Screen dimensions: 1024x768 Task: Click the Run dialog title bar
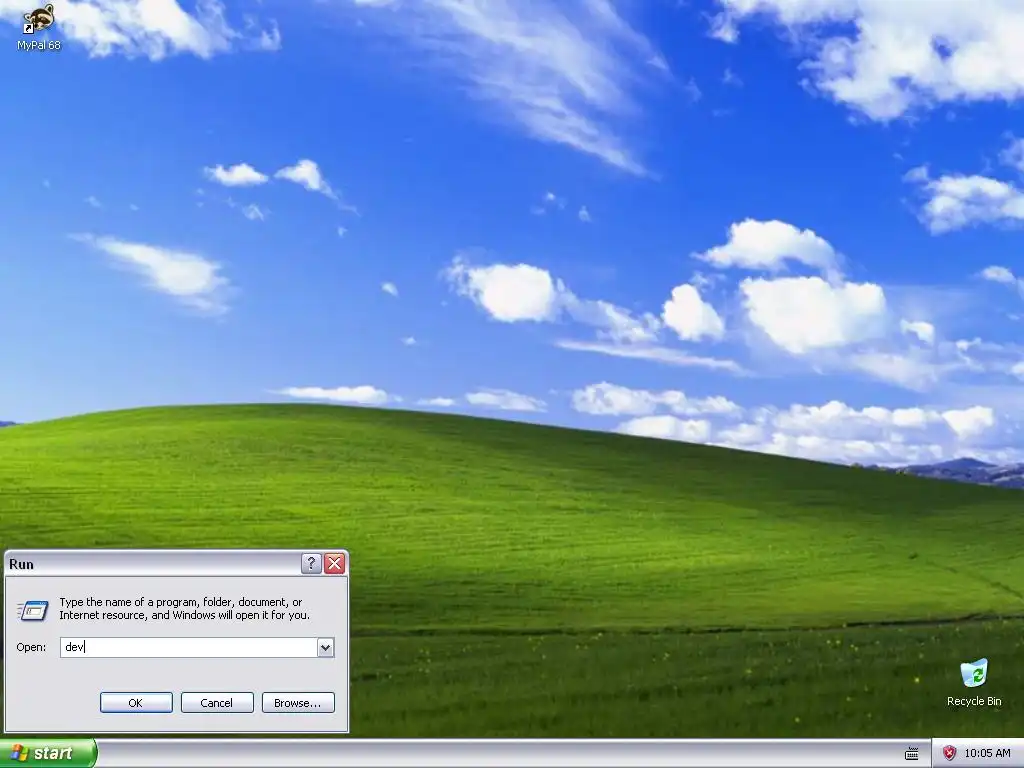[x=153, y=564]
